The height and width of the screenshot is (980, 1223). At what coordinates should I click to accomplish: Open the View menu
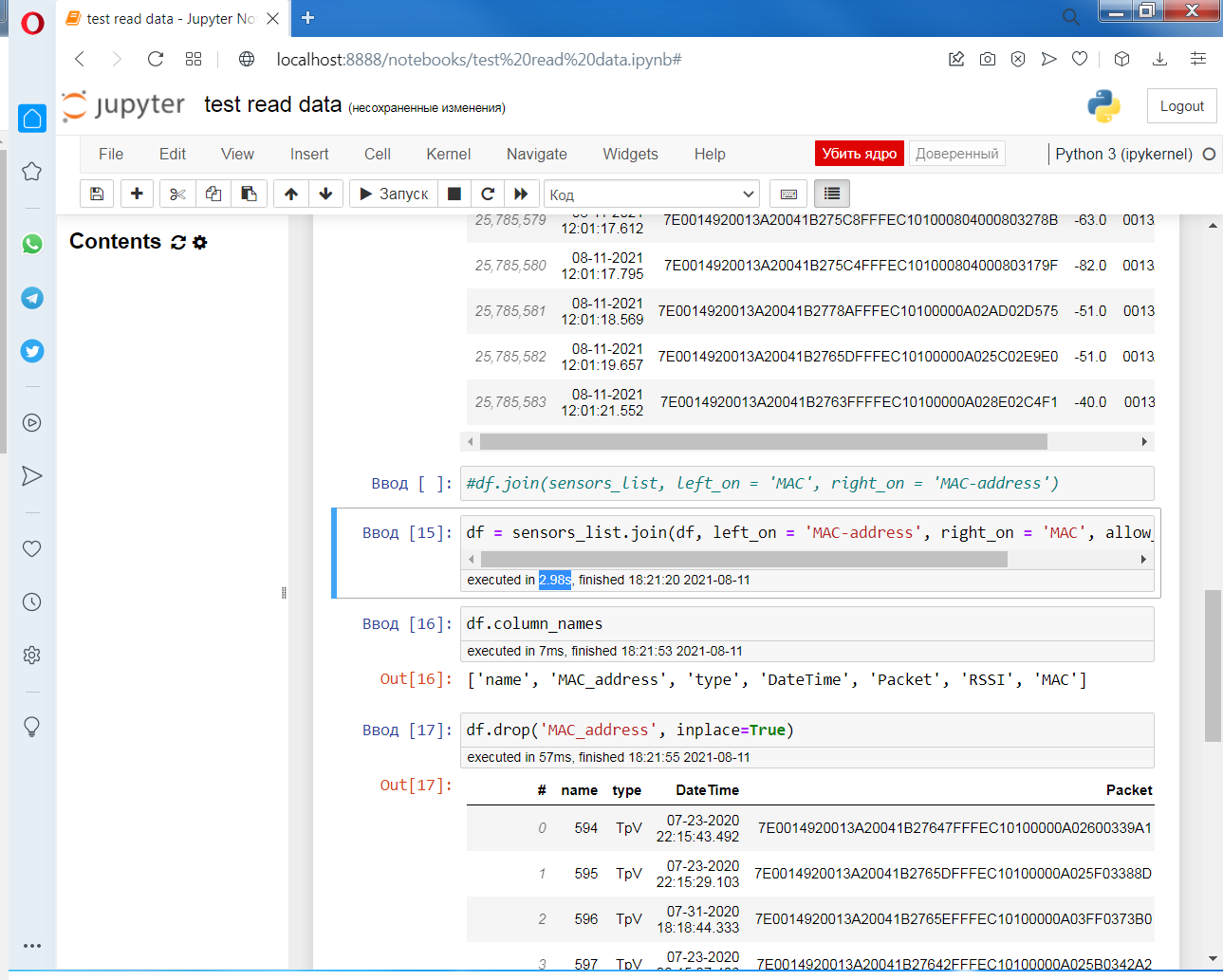[x=237, y=154]
